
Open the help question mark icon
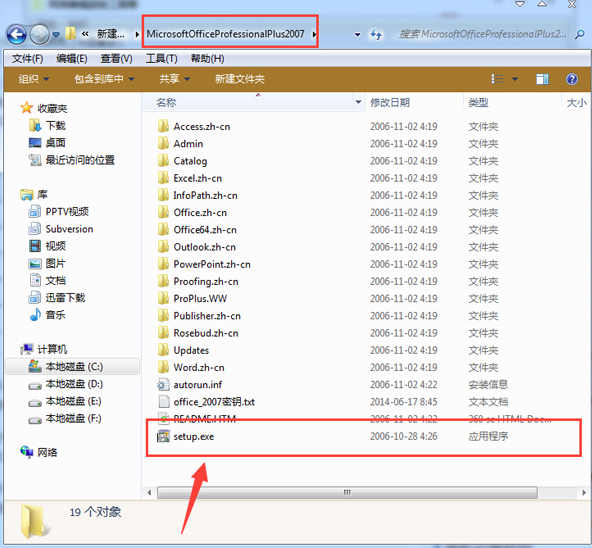[x=572, y=79]
